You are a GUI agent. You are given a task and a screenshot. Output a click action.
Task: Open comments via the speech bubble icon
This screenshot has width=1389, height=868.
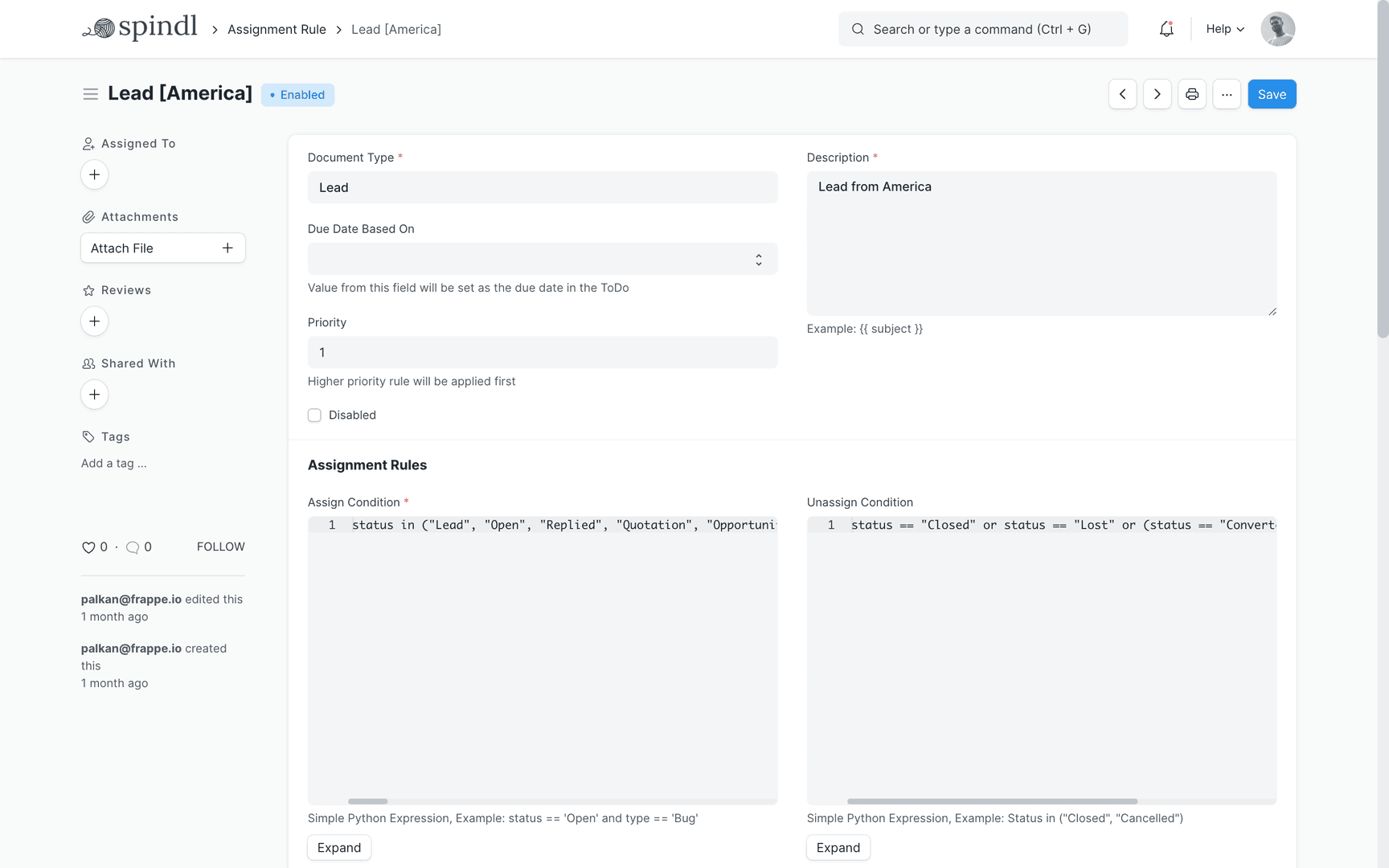pos(133,547)
